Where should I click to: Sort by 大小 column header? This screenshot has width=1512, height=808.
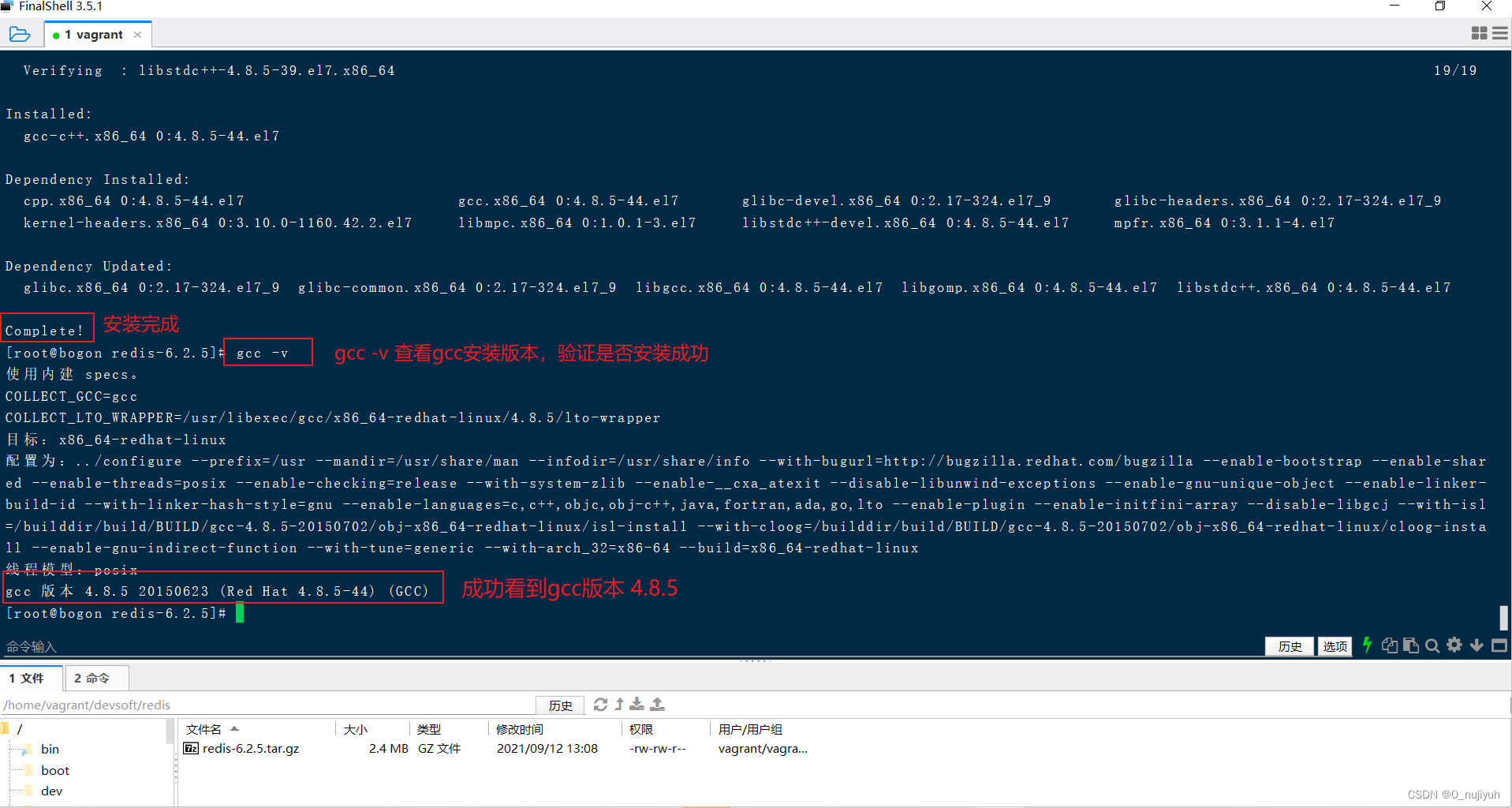click(x=373, y=729)
